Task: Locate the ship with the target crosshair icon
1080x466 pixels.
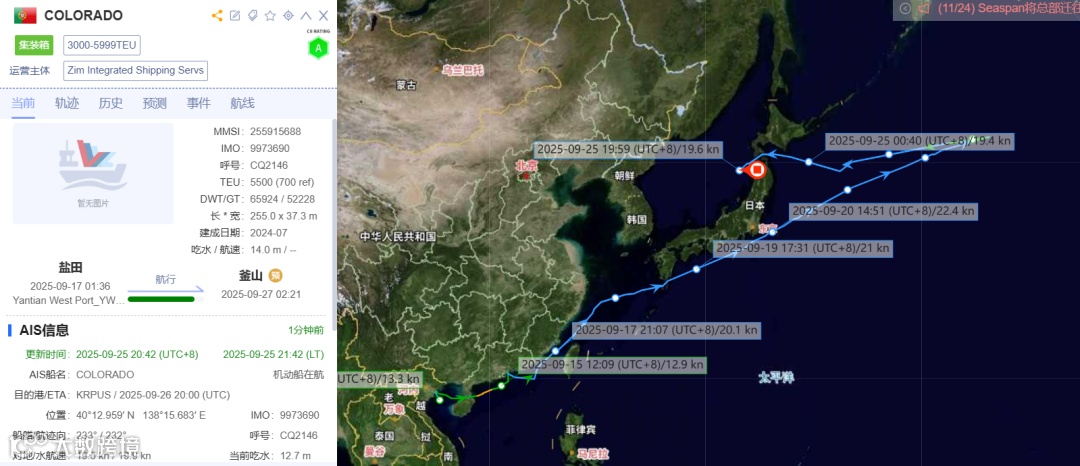Action: (x=289, y=15)
